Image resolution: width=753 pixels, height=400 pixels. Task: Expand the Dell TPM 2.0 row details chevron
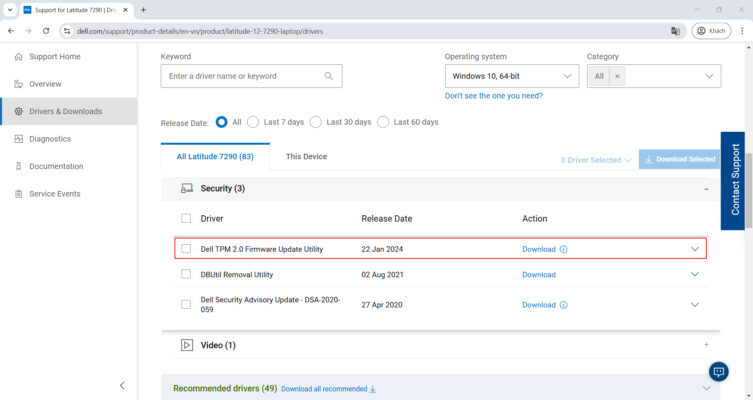pos(695,249)
